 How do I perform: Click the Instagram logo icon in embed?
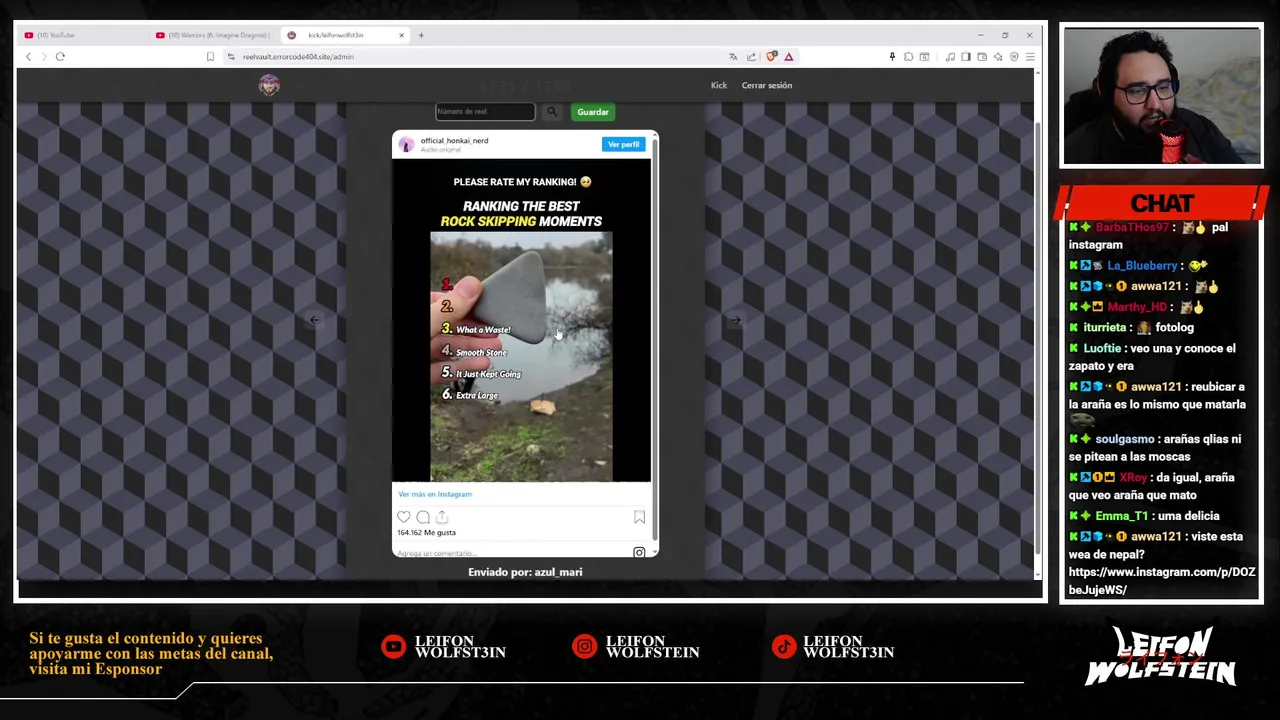coord(639,552)
